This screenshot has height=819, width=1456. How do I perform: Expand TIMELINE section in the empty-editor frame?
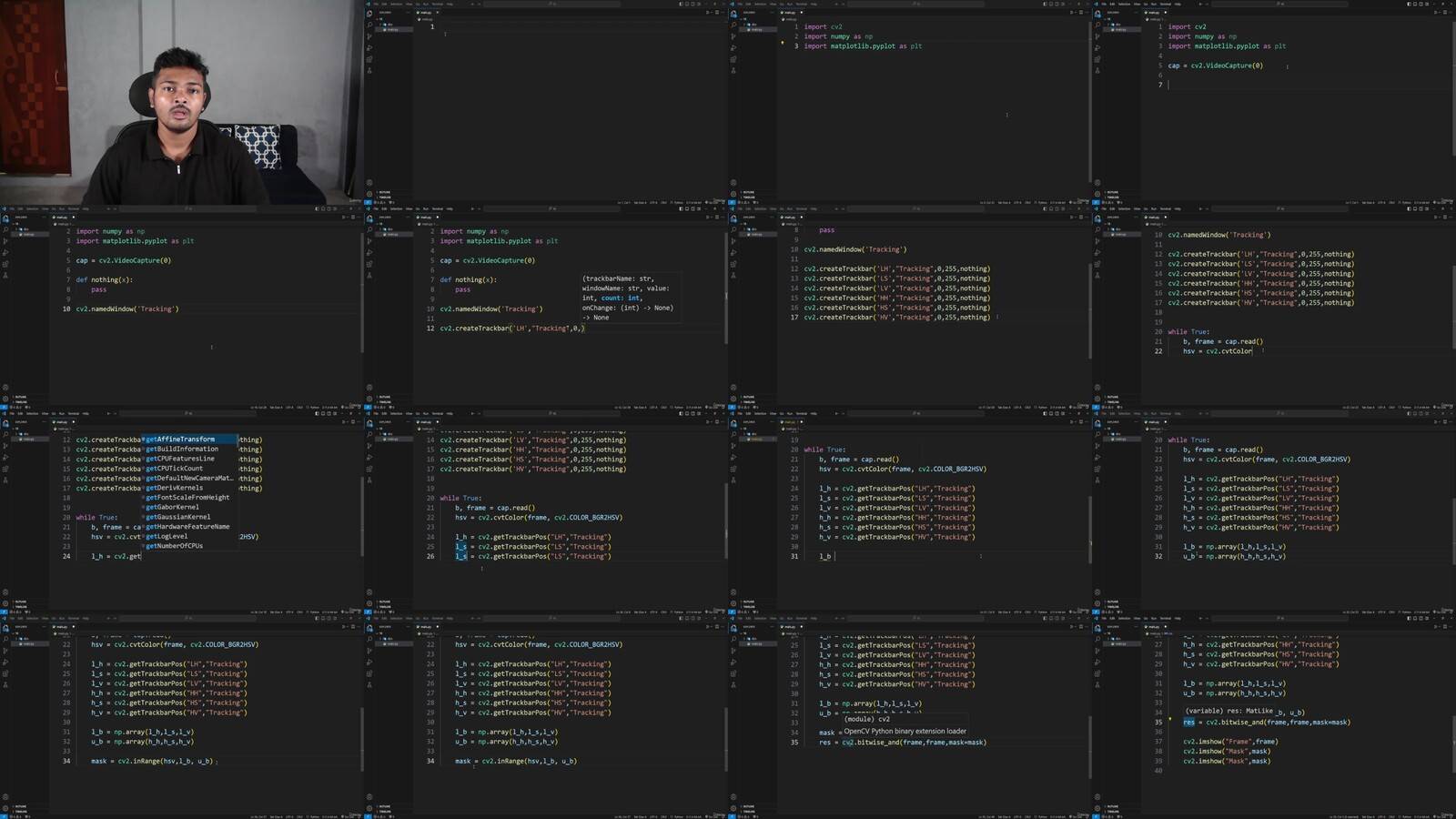(x=384, y=197)
